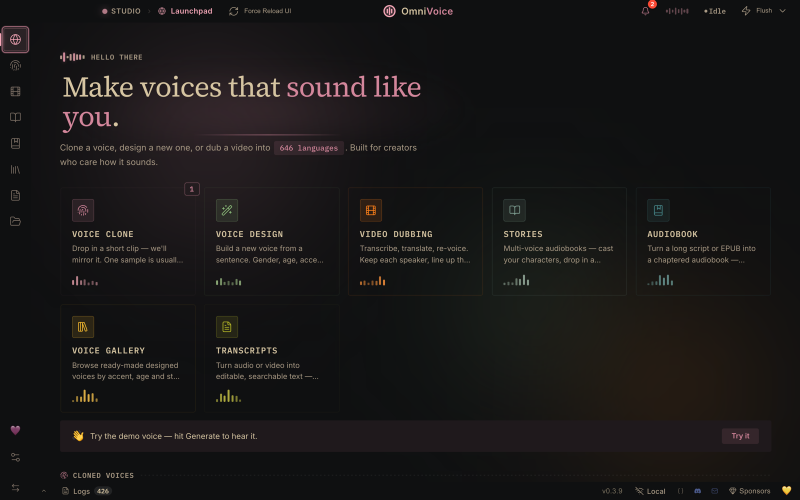Viewport: 800px width, 500px height.
Task: Click the Transcripts card document icon
Action: click(x=227, y=327)
